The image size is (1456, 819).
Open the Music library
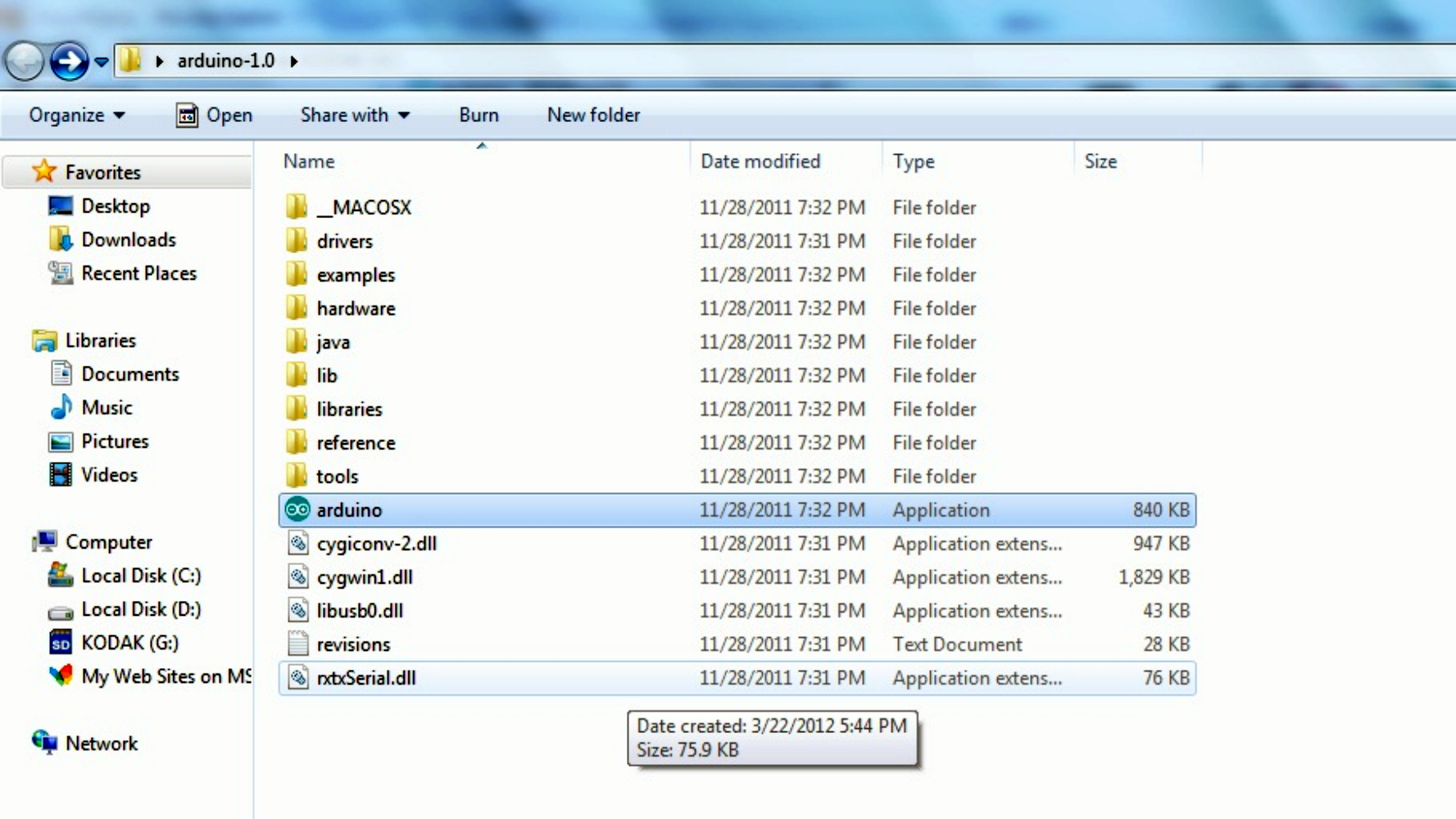[x=90, y=407]
